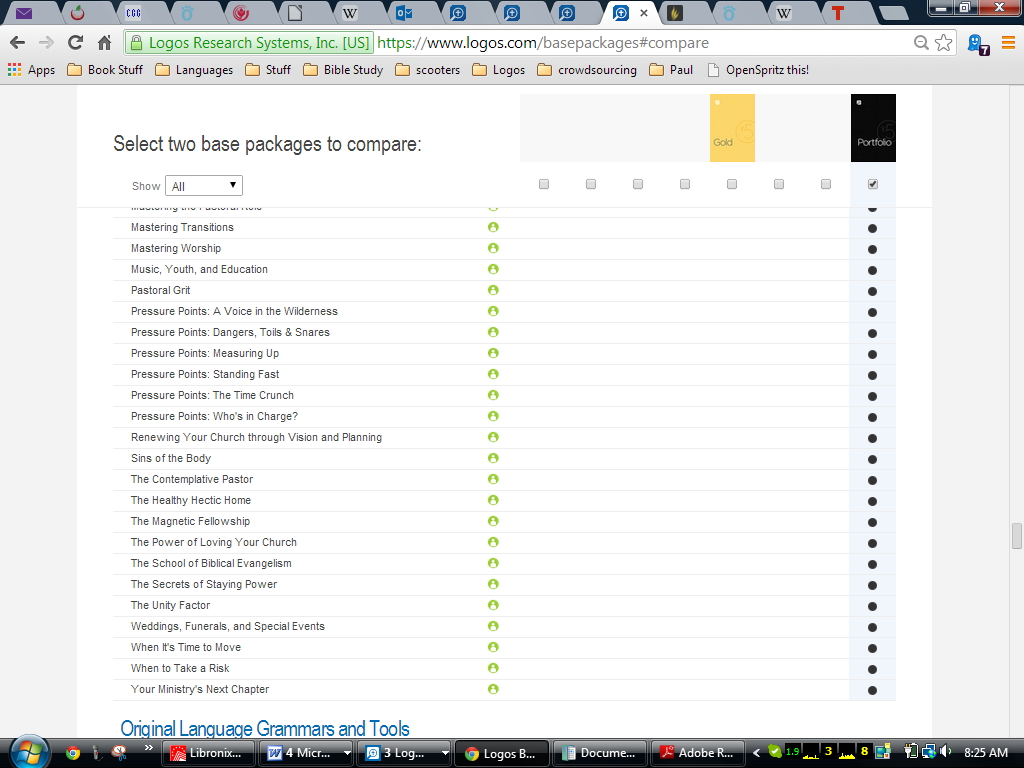Viewport: 1024px width, 768px height.
Task: Open the Apps shortcut in bookmarks bar
Action: [x=31, y=70]
